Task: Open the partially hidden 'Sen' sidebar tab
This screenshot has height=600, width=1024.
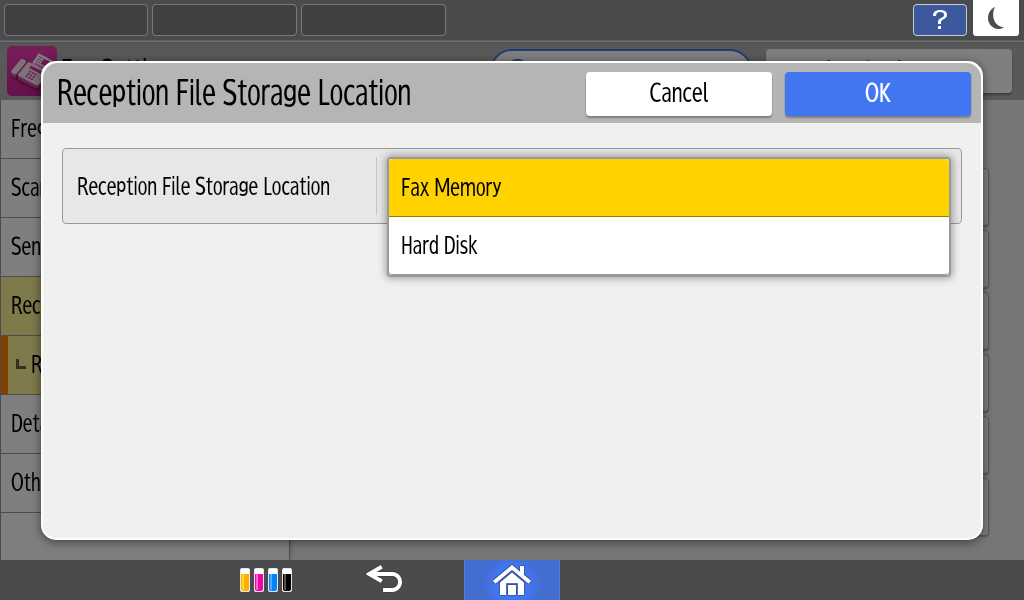Action: (22, 246)
